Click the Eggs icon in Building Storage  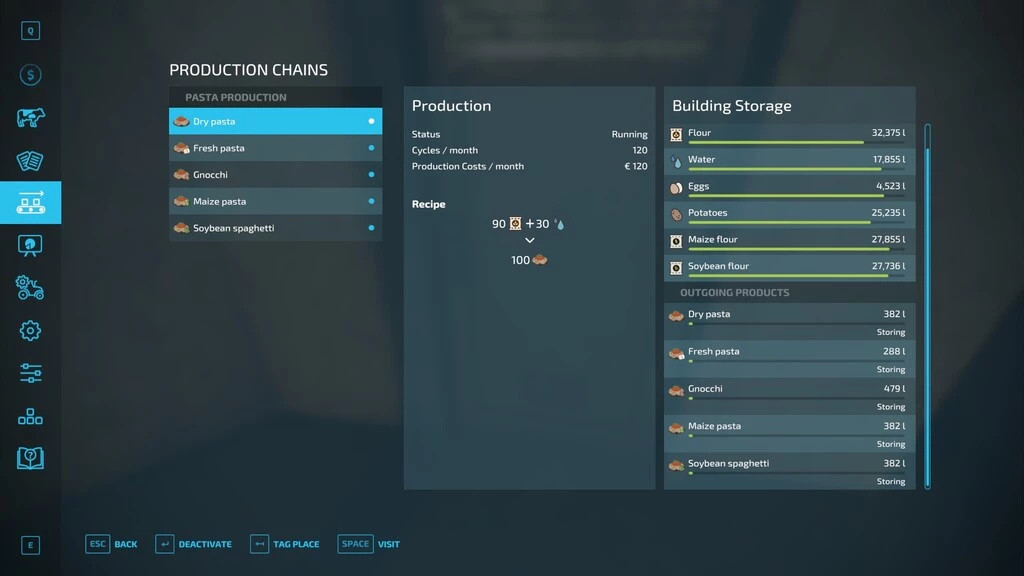click(x=676, y=188)
